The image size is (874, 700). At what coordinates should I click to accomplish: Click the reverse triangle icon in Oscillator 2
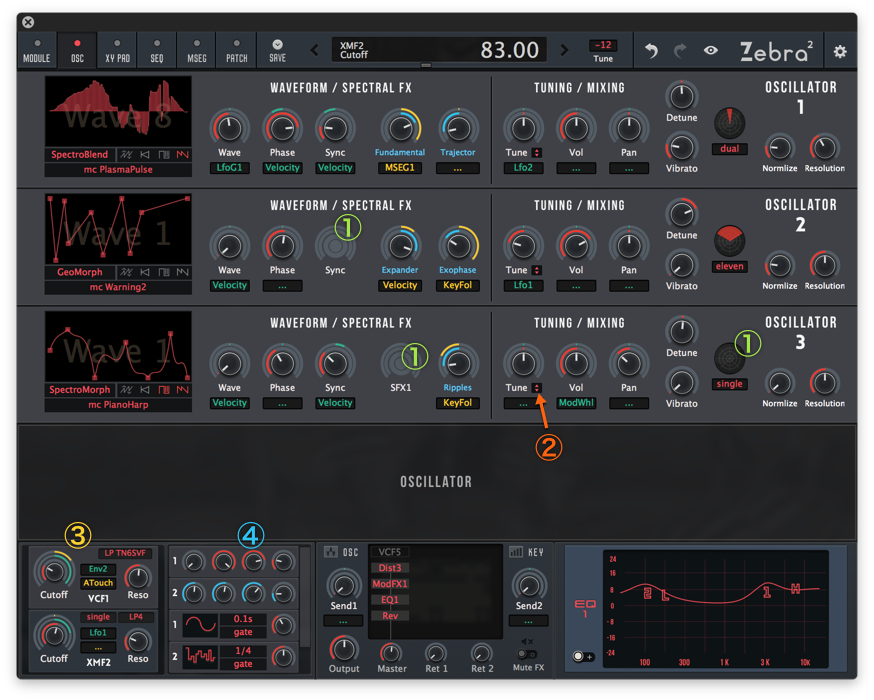pyautogui.click(x=145, y=272)
